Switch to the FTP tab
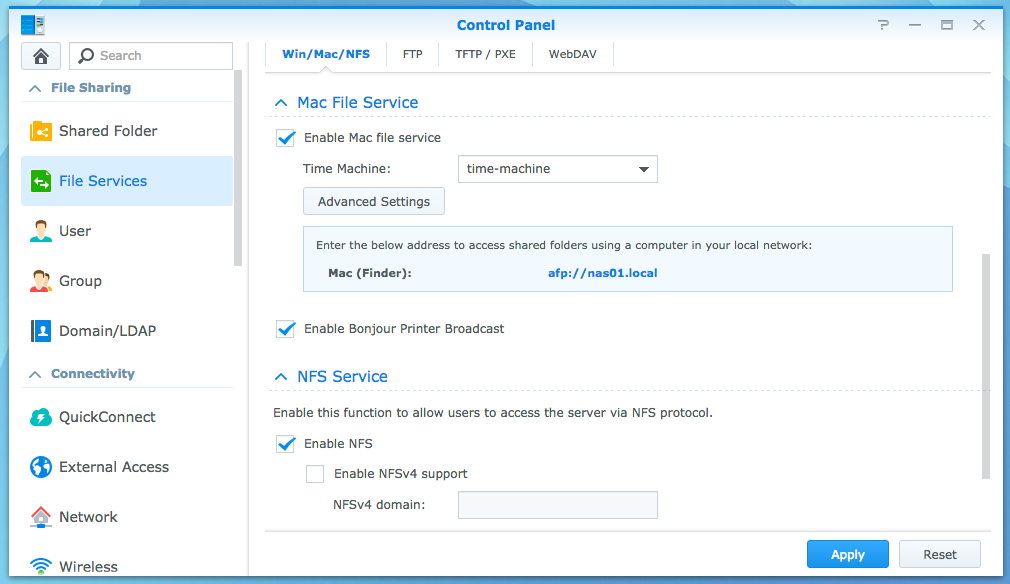Screen dimensions: 1010x584 (412, 54)
